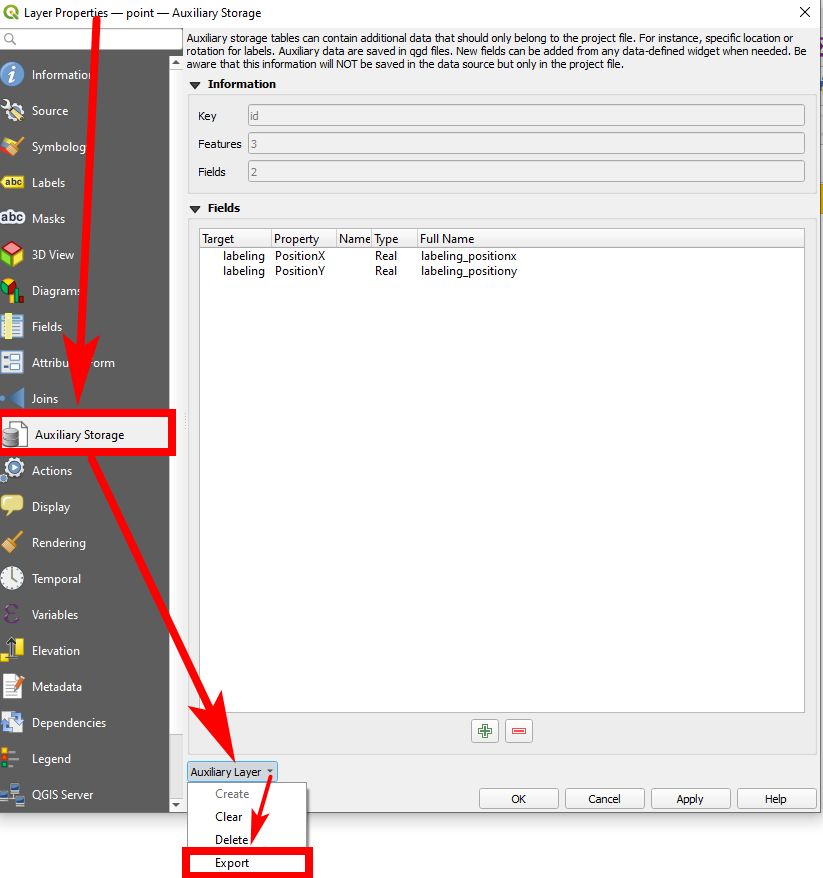Screen dimensions: 823x878
Task: Choose Create from Auxiliary Layer menu
Action: point(232,793)
